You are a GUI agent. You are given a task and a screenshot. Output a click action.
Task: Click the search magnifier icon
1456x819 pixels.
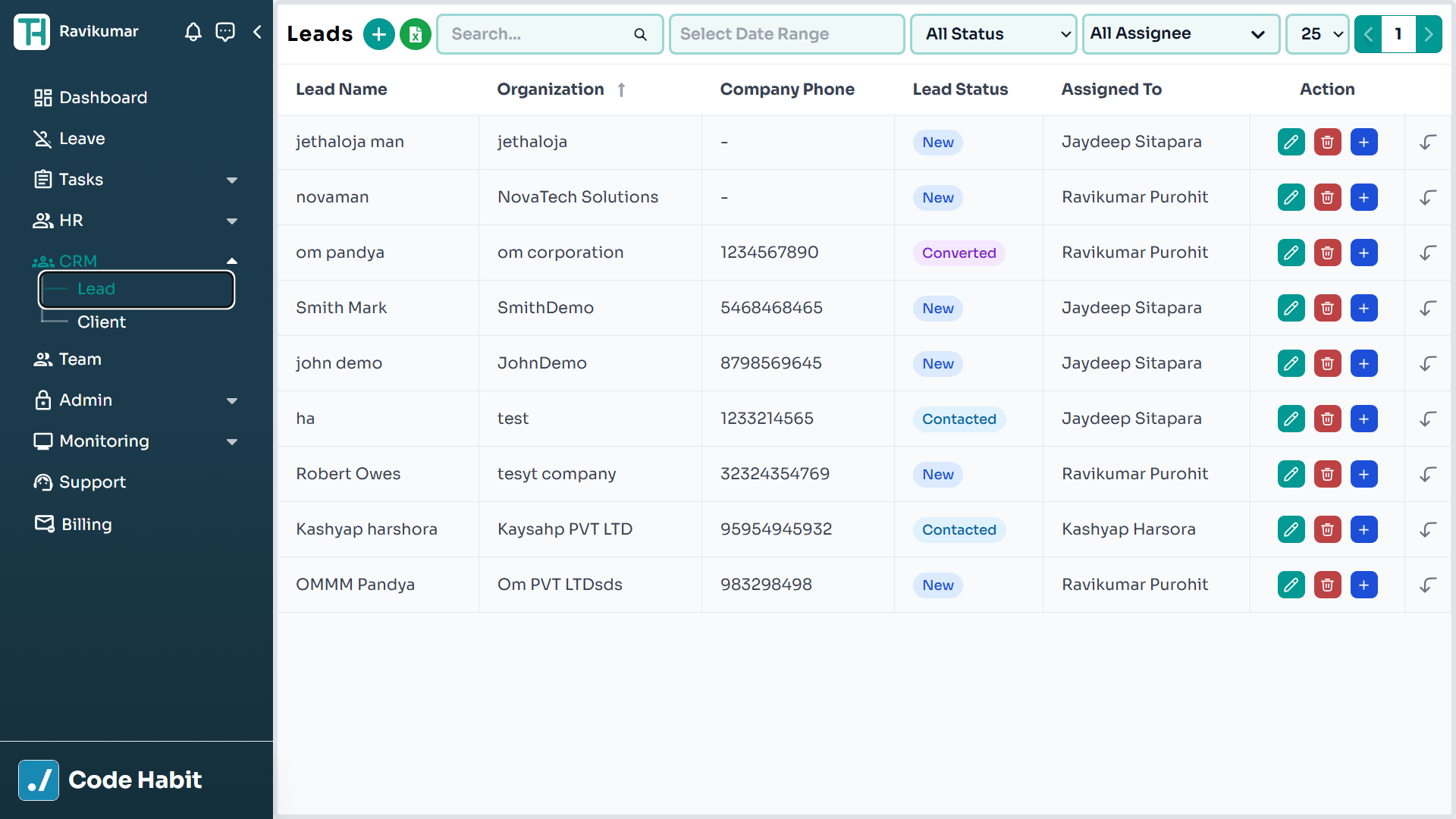[641, 34]
